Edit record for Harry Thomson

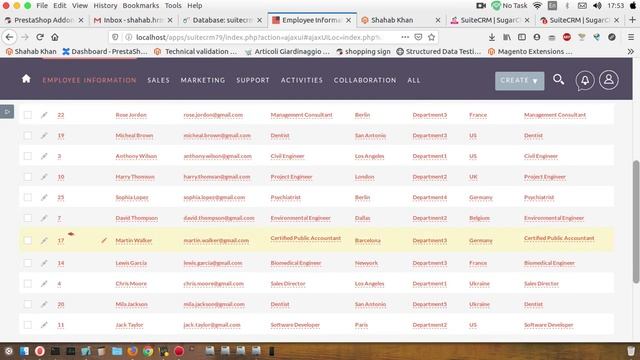[44, 177]
